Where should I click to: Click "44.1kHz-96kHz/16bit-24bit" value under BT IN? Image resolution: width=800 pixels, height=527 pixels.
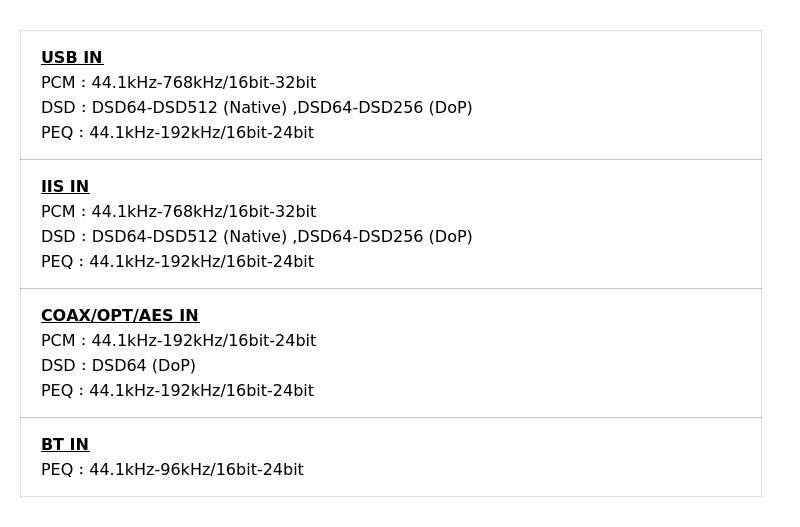click(x=196, y=470)
